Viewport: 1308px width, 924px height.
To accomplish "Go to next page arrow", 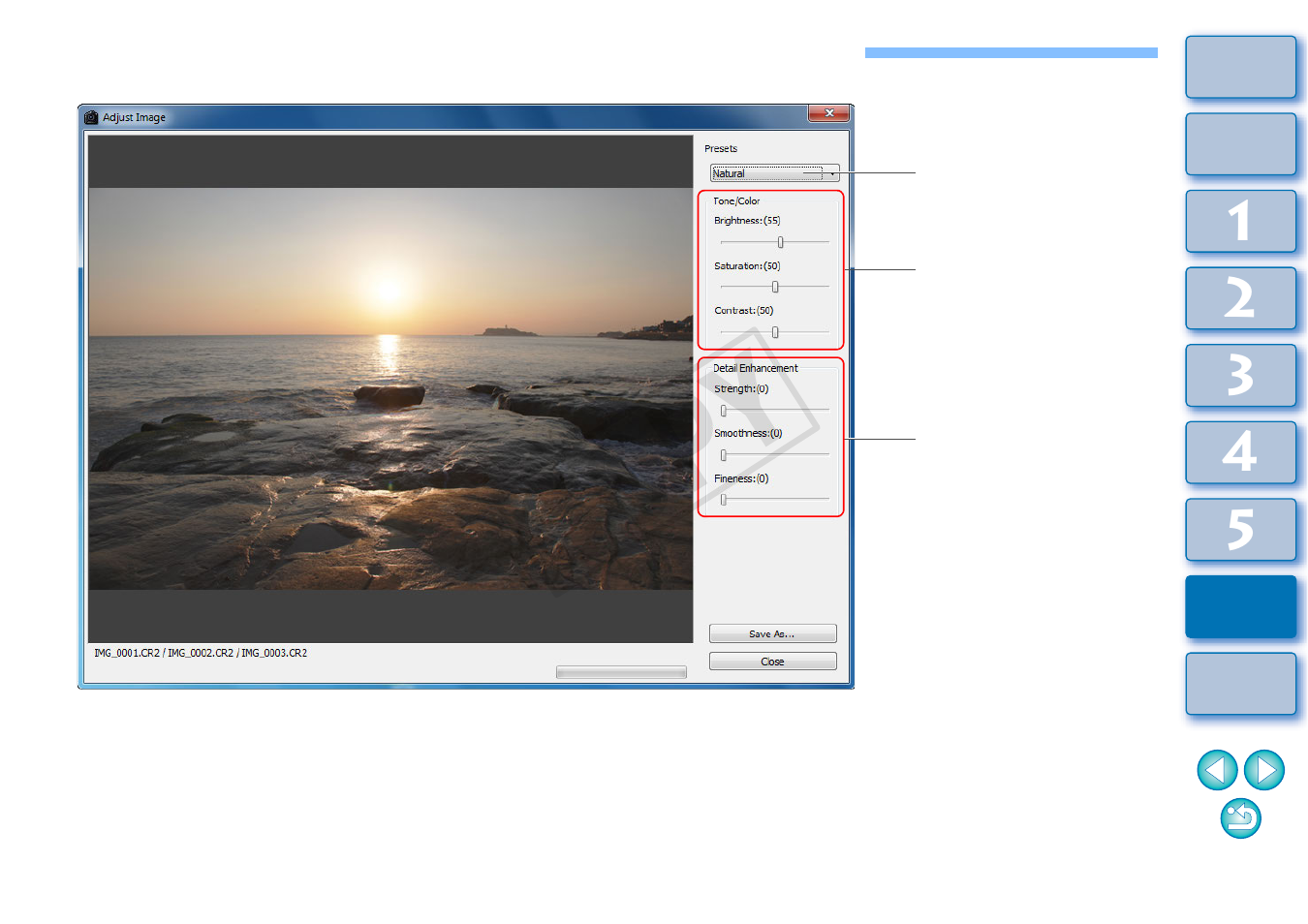I will [x=1264, y=770].
